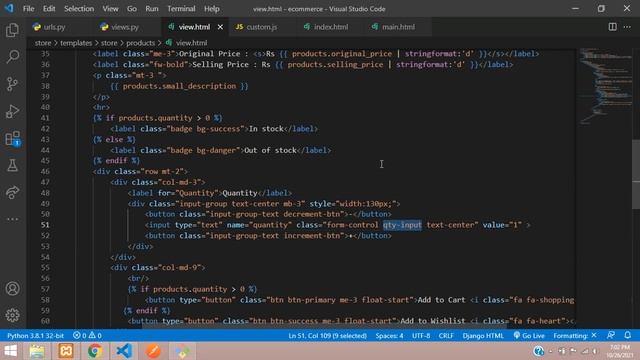Screen dimensions: 640x360
Task: Click the 'view.html' breadcrumb
Action: tap(191, 43)
